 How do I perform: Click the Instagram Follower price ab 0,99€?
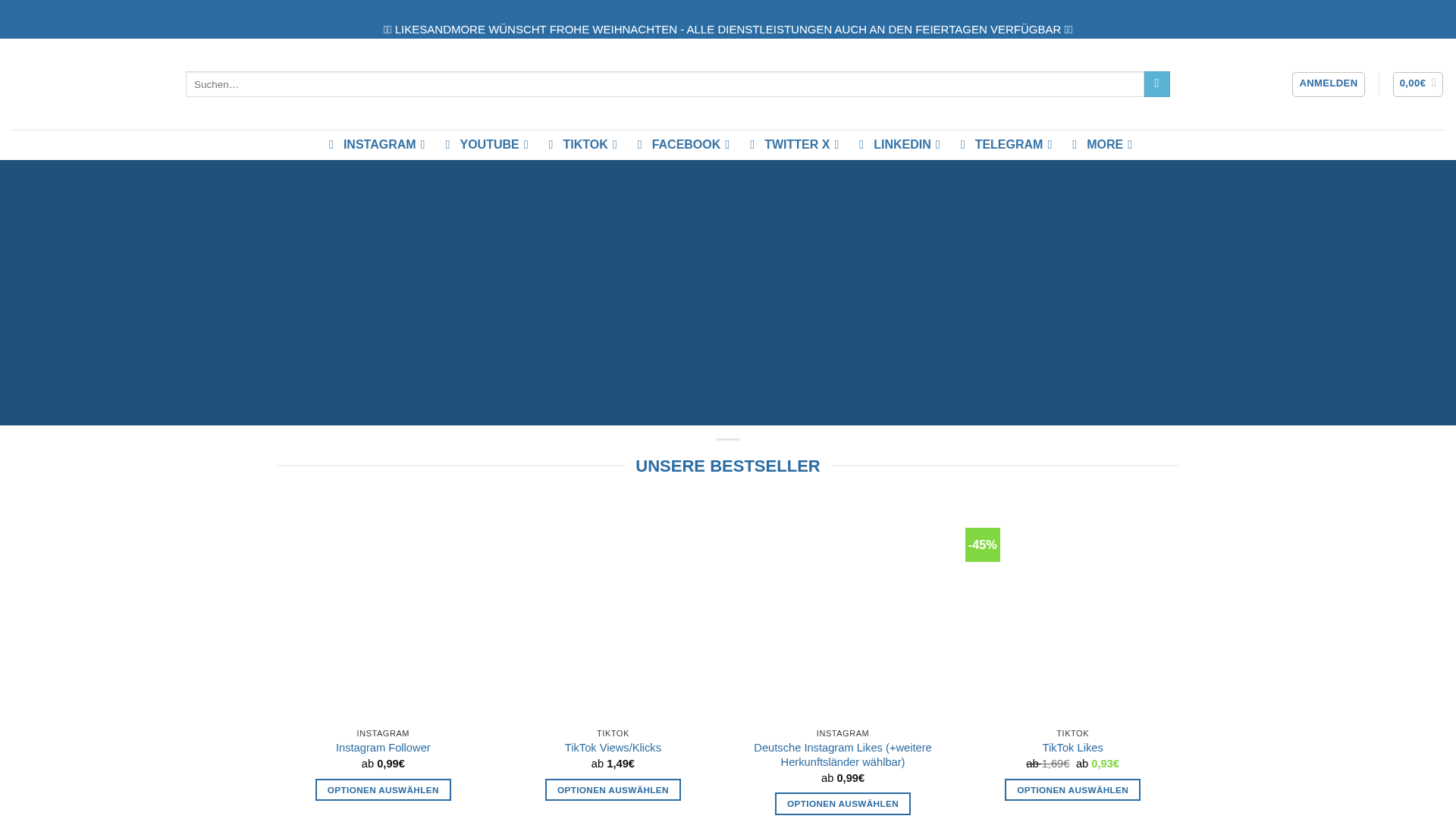pyautogui.click(x=383, y=764)
